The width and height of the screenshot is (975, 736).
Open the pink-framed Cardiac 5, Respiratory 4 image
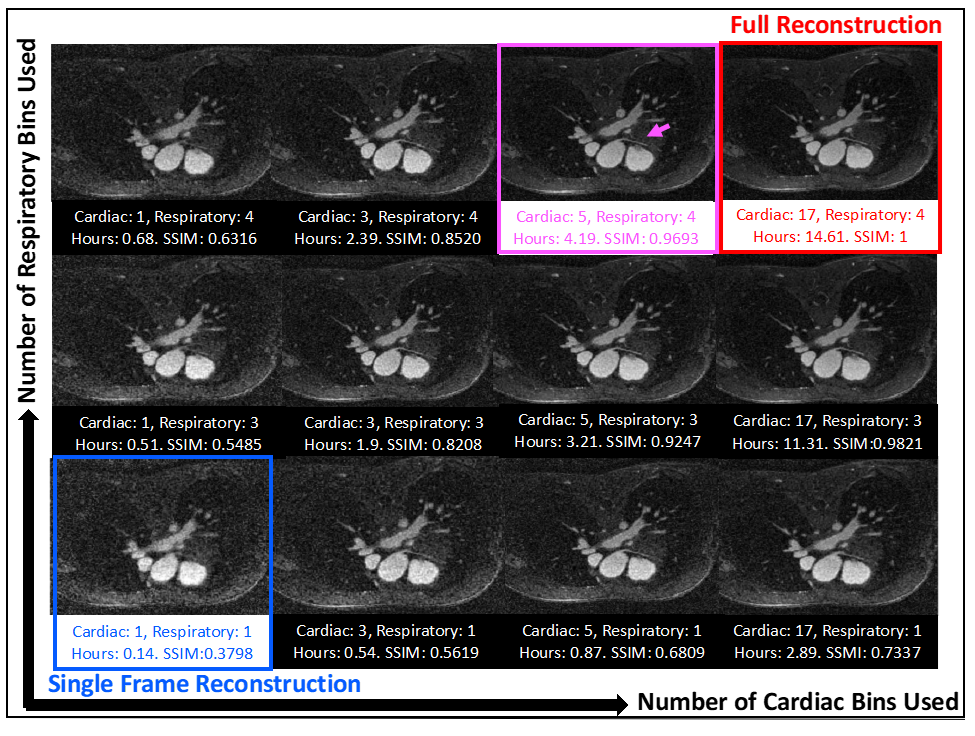point(607,124)
